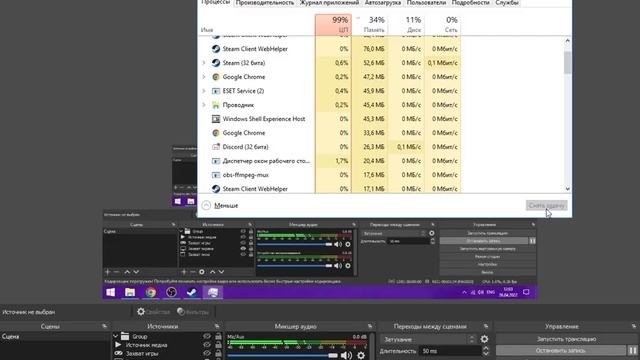This screenshot has width=640, height=360.
Task: Click the Длительность stepper arrows
Action: point(486,351)
